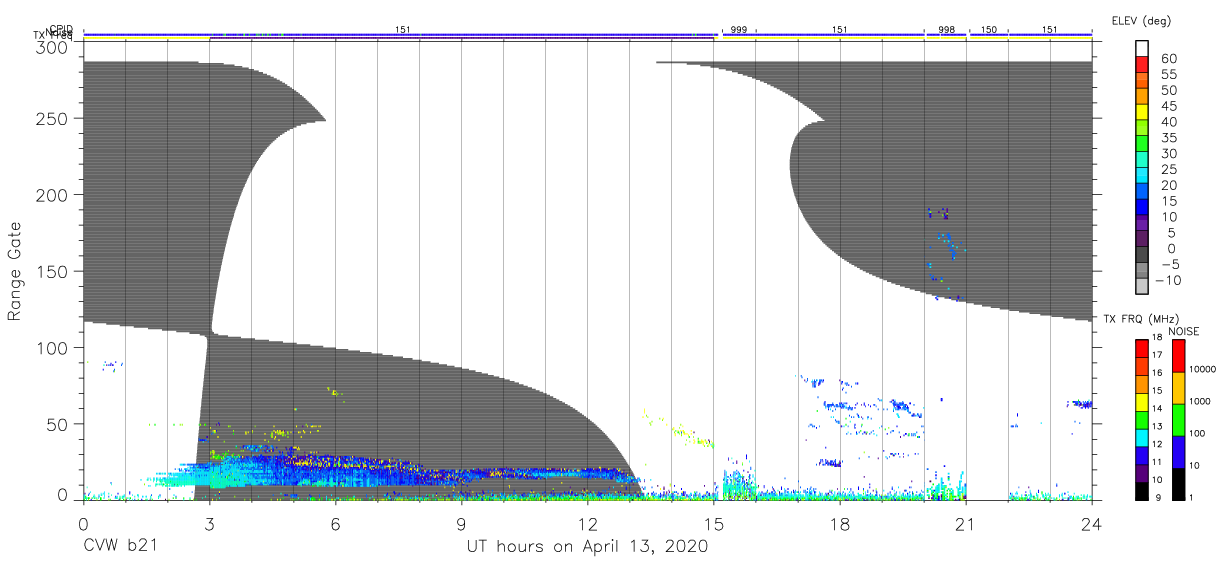The image size is (1228, 567).
Task: Click the orange-yellow segment of the NOISE bar
Action: click(x=1178, y=387)
